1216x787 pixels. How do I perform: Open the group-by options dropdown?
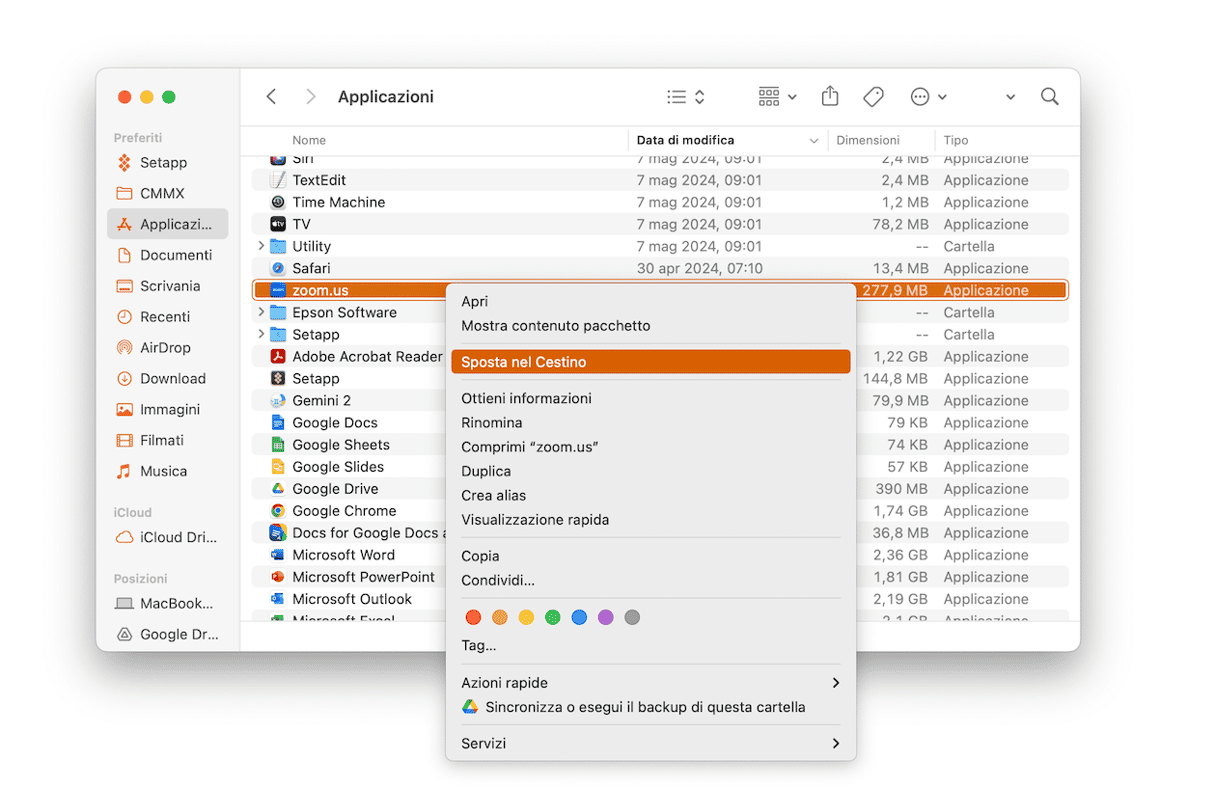[x=777, y=97]
